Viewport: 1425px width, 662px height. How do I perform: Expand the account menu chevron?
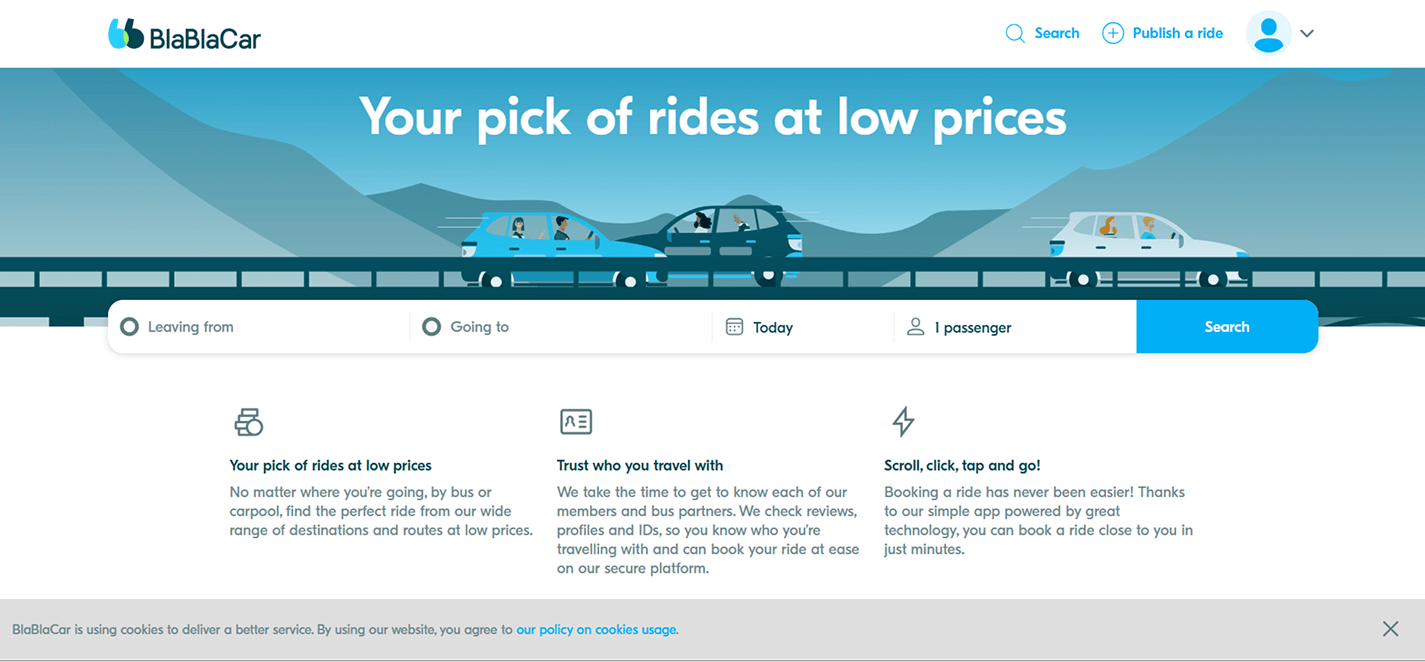[x=1307, y=33]
